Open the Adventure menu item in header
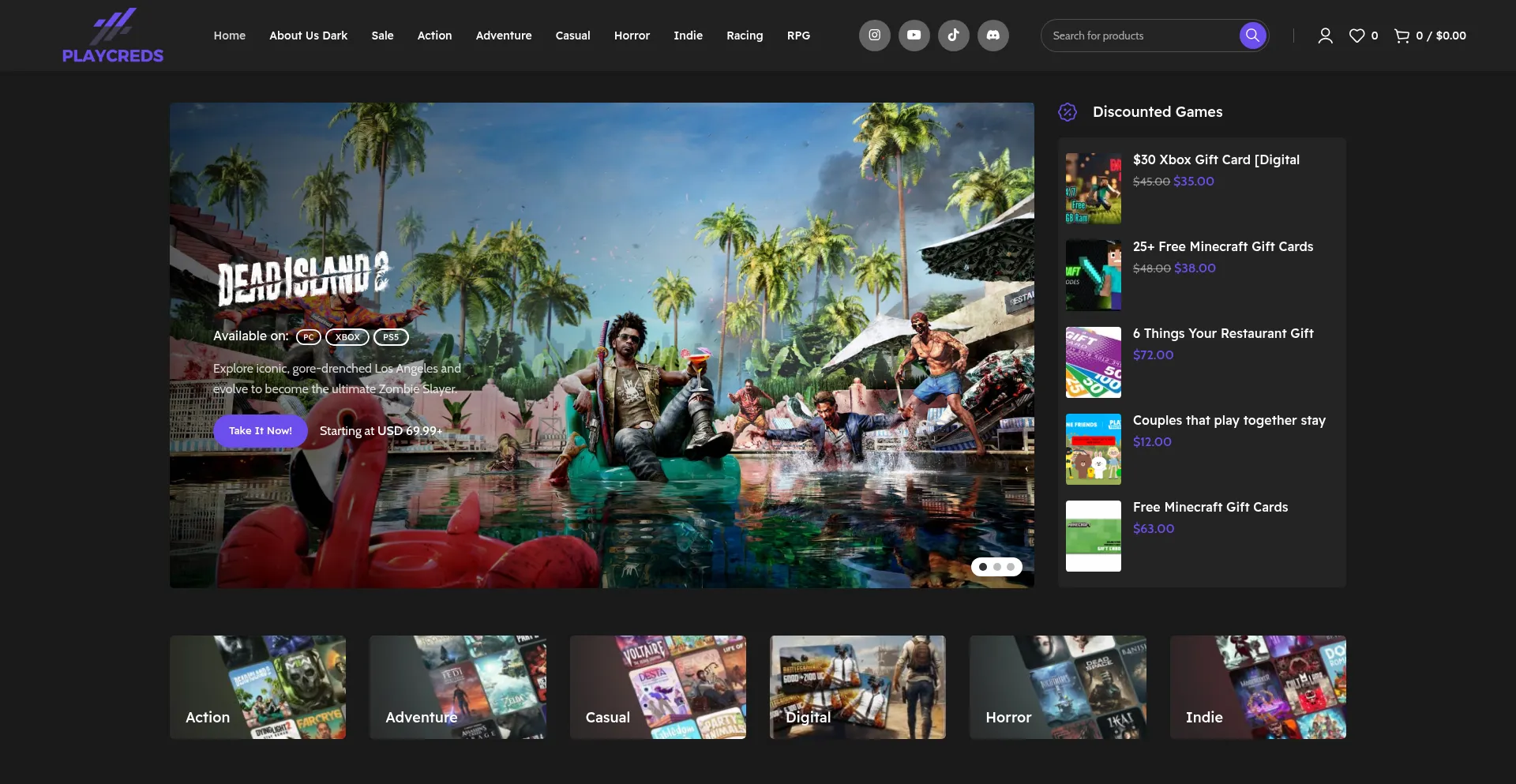The width and height of the screenshot is (1516, 784). 504,36
